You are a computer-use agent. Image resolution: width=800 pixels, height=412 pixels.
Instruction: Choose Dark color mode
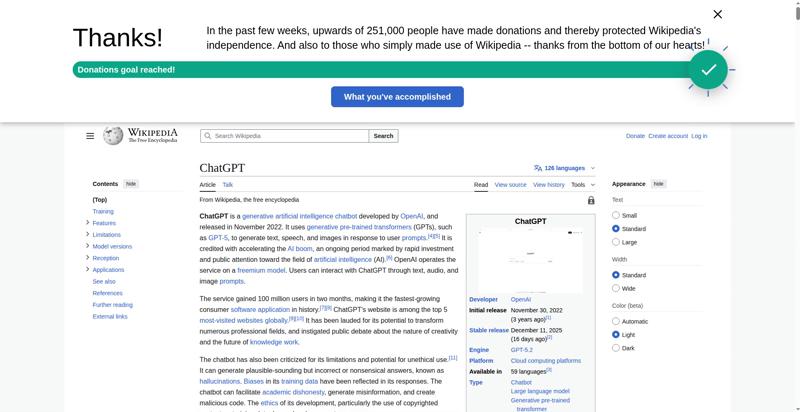(x=616, y=348)
